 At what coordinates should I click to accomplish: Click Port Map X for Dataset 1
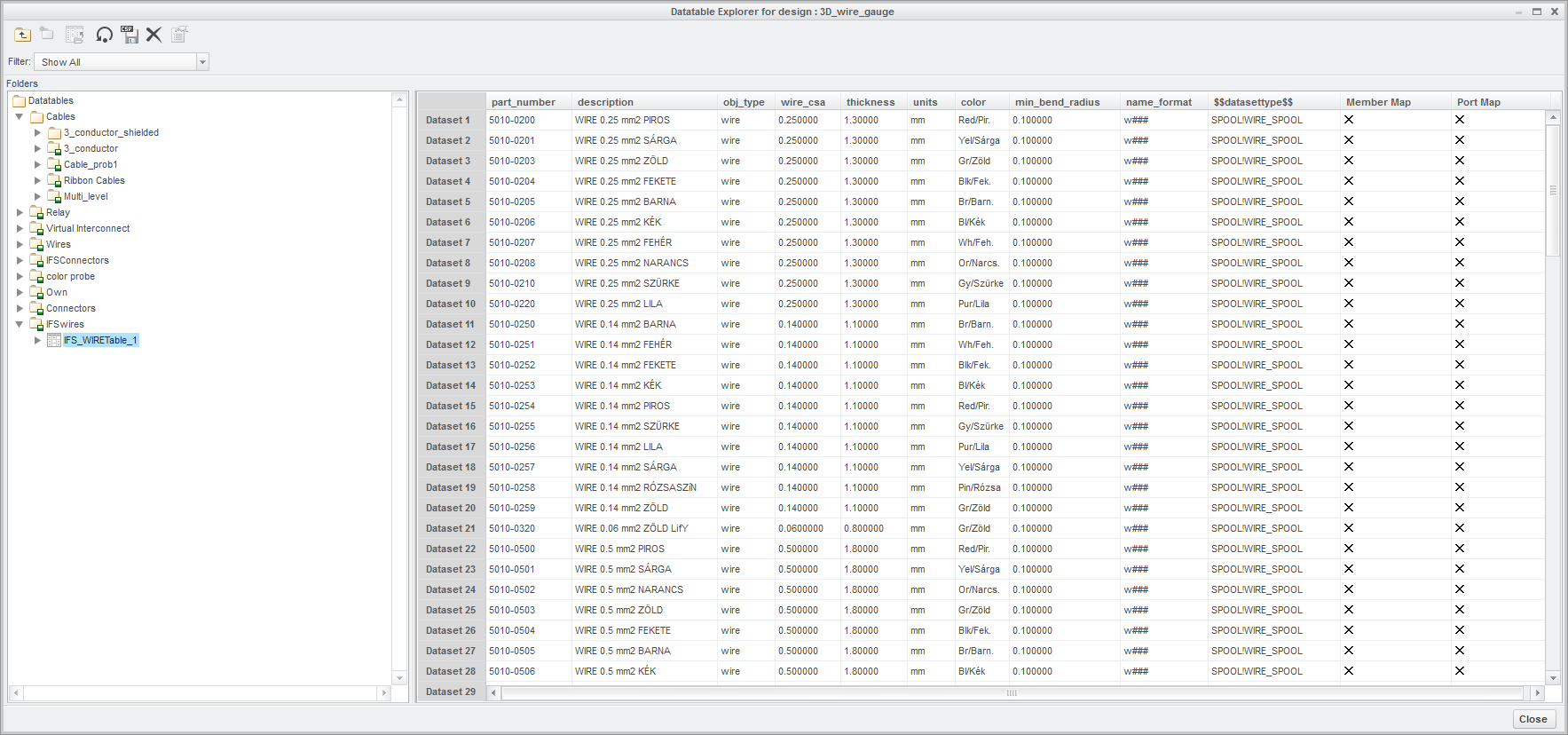coord(1460,120)
